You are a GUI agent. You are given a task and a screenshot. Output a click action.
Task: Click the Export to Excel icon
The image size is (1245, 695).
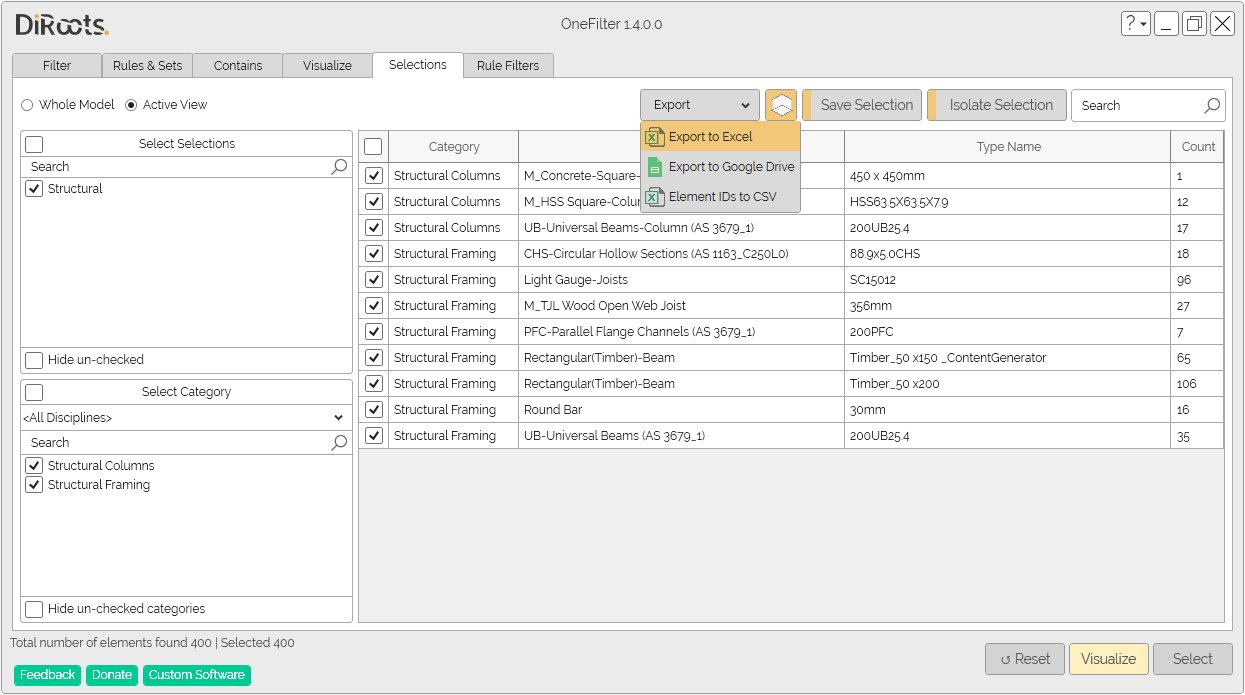point(655,137)
